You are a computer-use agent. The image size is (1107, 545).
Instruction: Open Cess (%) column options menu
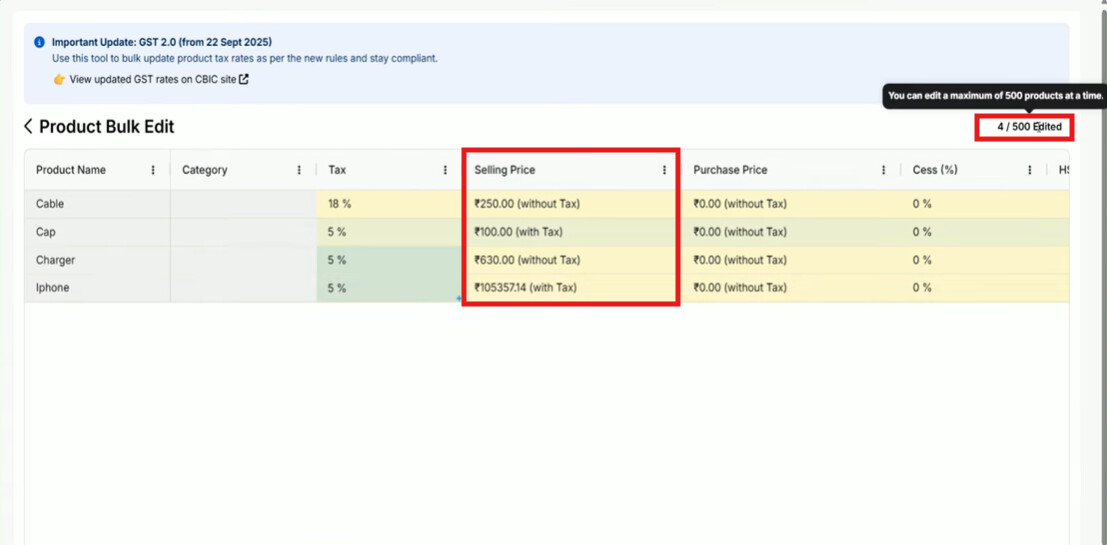point(1030,170)
